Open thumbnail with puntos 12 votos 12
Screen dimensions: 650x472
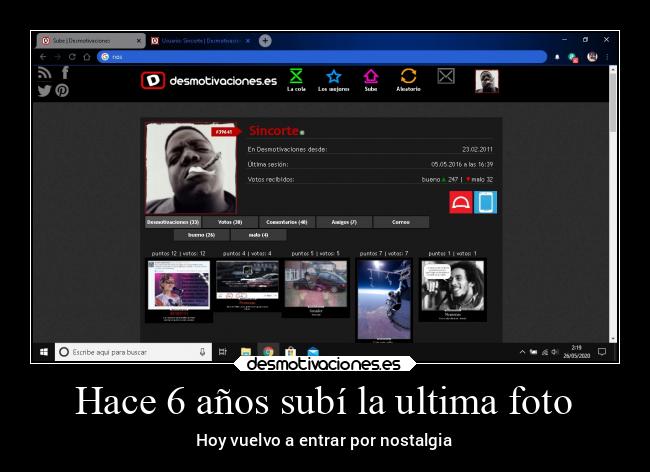[x=179, y=290]
